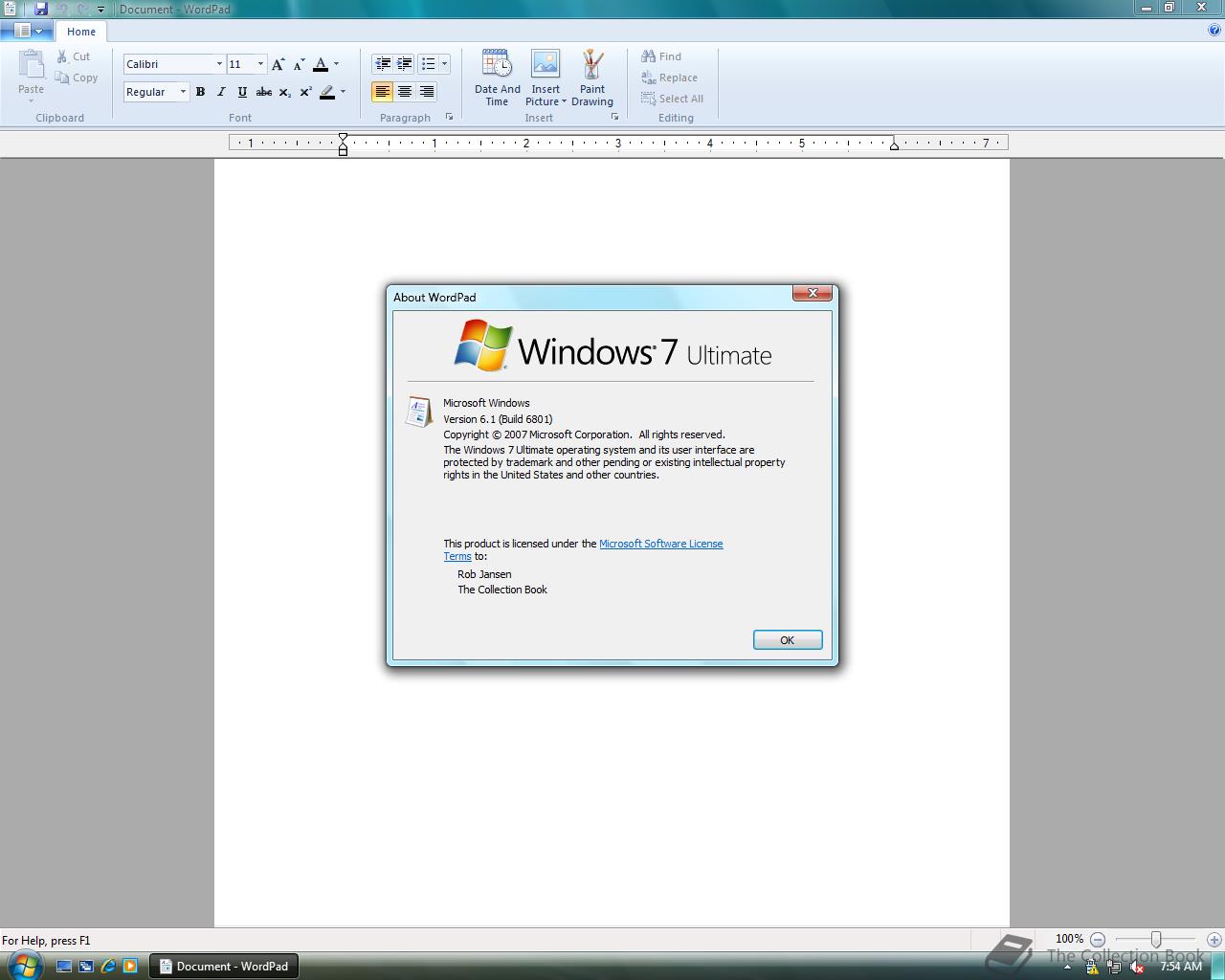Click the muted volume tray icon
Image resolution: width=1225 pixels, height=980 pixels.
pos(1137,968)
